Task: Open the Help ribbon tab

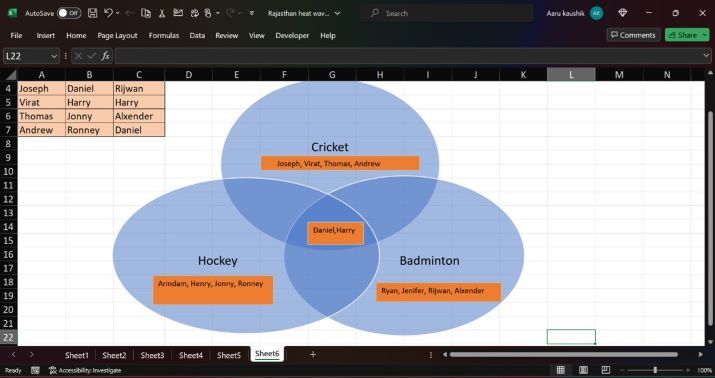Action: point(328,35)
